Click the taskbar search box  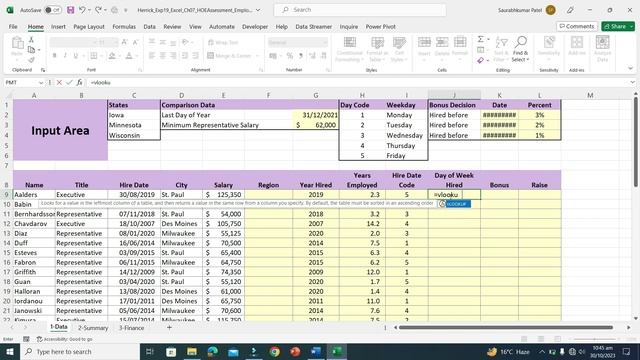point(80,351)
